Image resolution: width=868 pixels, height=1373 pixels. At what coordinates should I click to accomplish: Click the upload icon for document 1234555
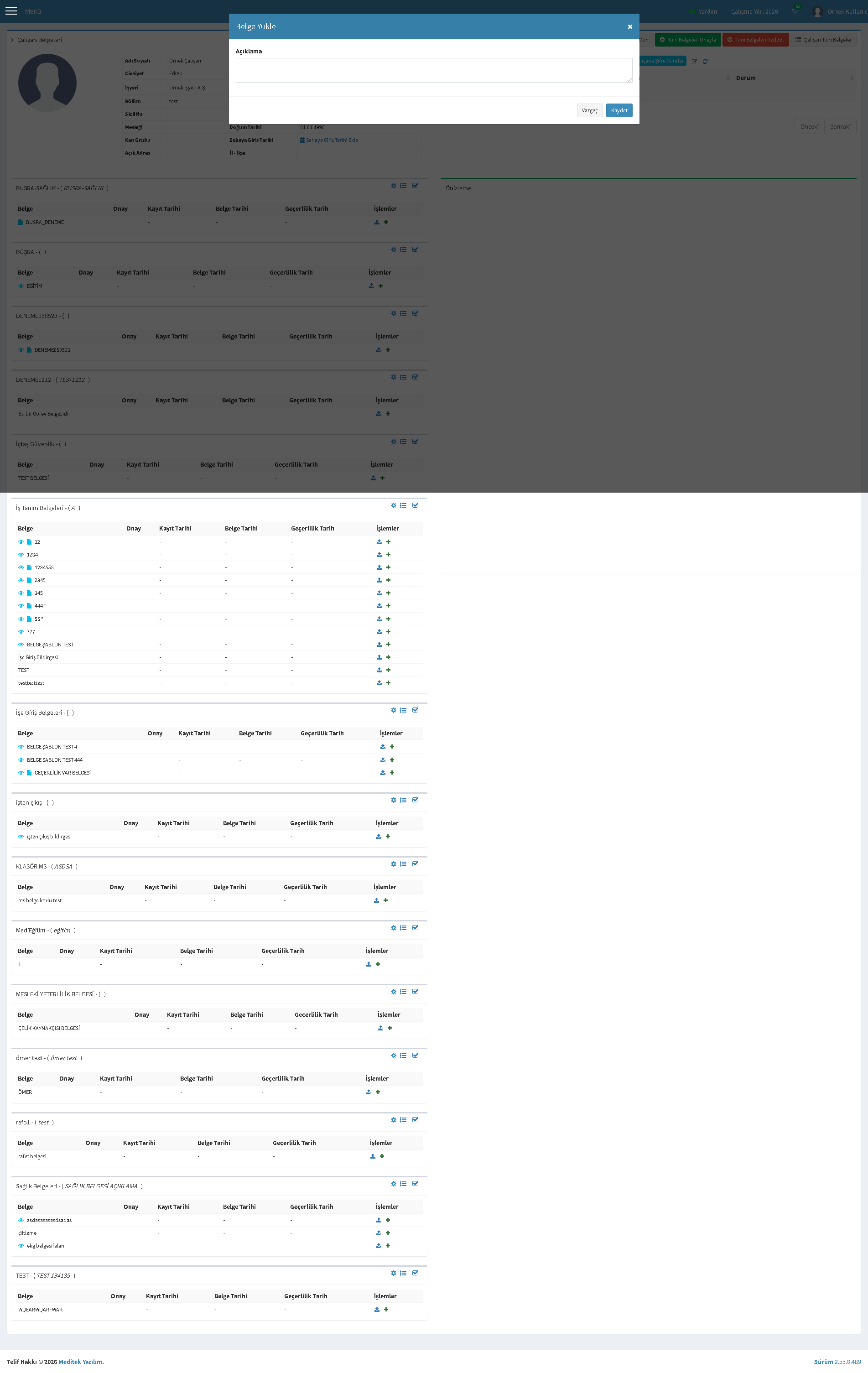pos(379,567)
